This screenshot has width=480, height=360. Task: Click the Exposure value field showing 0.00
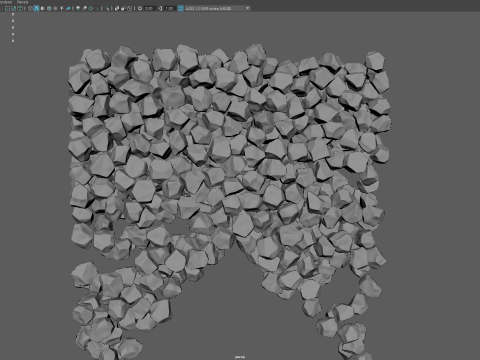tap(150, 8)
